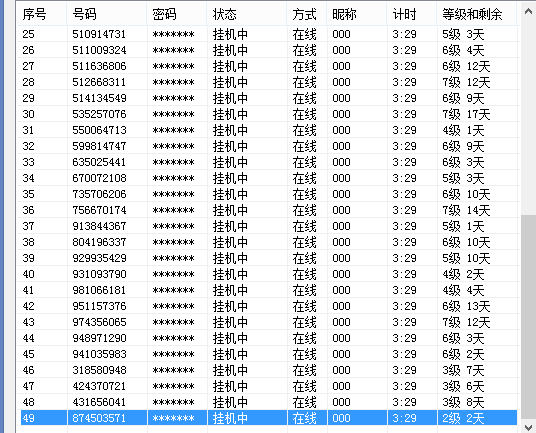Select row 37 number 913844367
The width and height of the screenshot is (536, 433).
coord(269,226)
